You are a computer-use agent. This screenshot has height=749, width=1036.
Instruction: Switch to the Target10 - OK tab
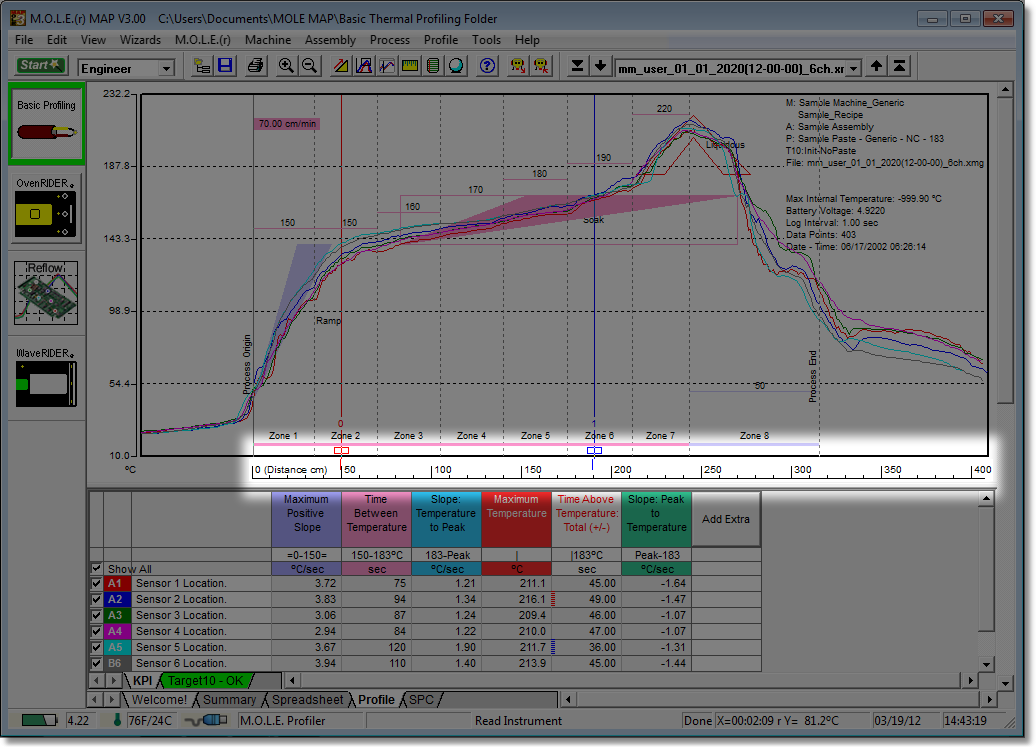pos(205,680)
